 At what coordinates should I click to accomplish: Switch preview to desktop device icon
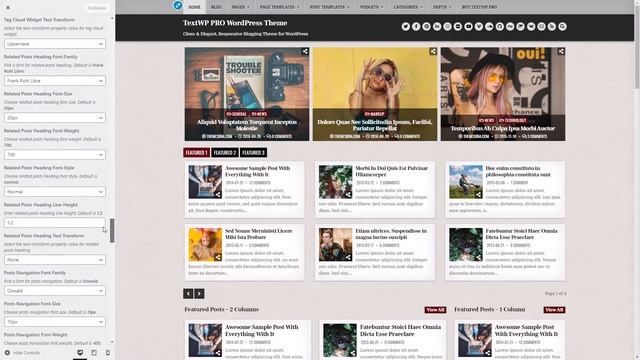coord(80,353)
